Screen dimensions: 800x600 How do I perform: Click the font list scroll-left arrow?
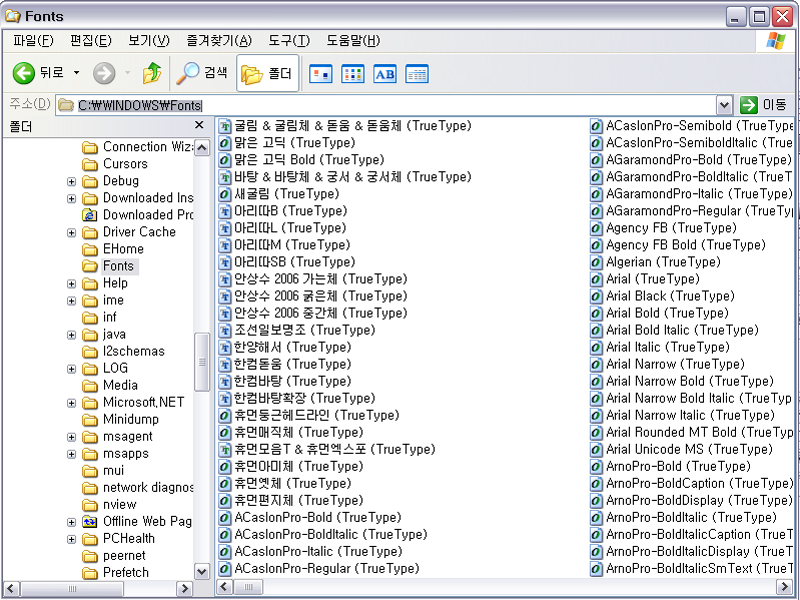point(223,587)
